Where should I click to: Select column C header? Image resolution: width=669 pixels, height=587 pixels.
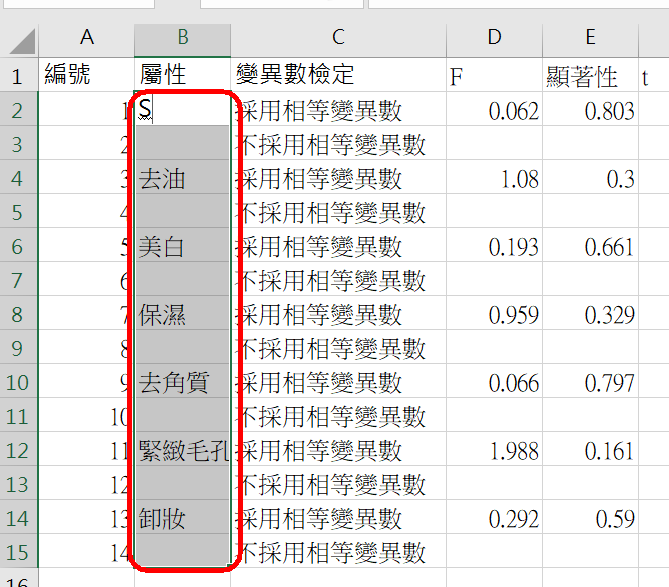338,38
